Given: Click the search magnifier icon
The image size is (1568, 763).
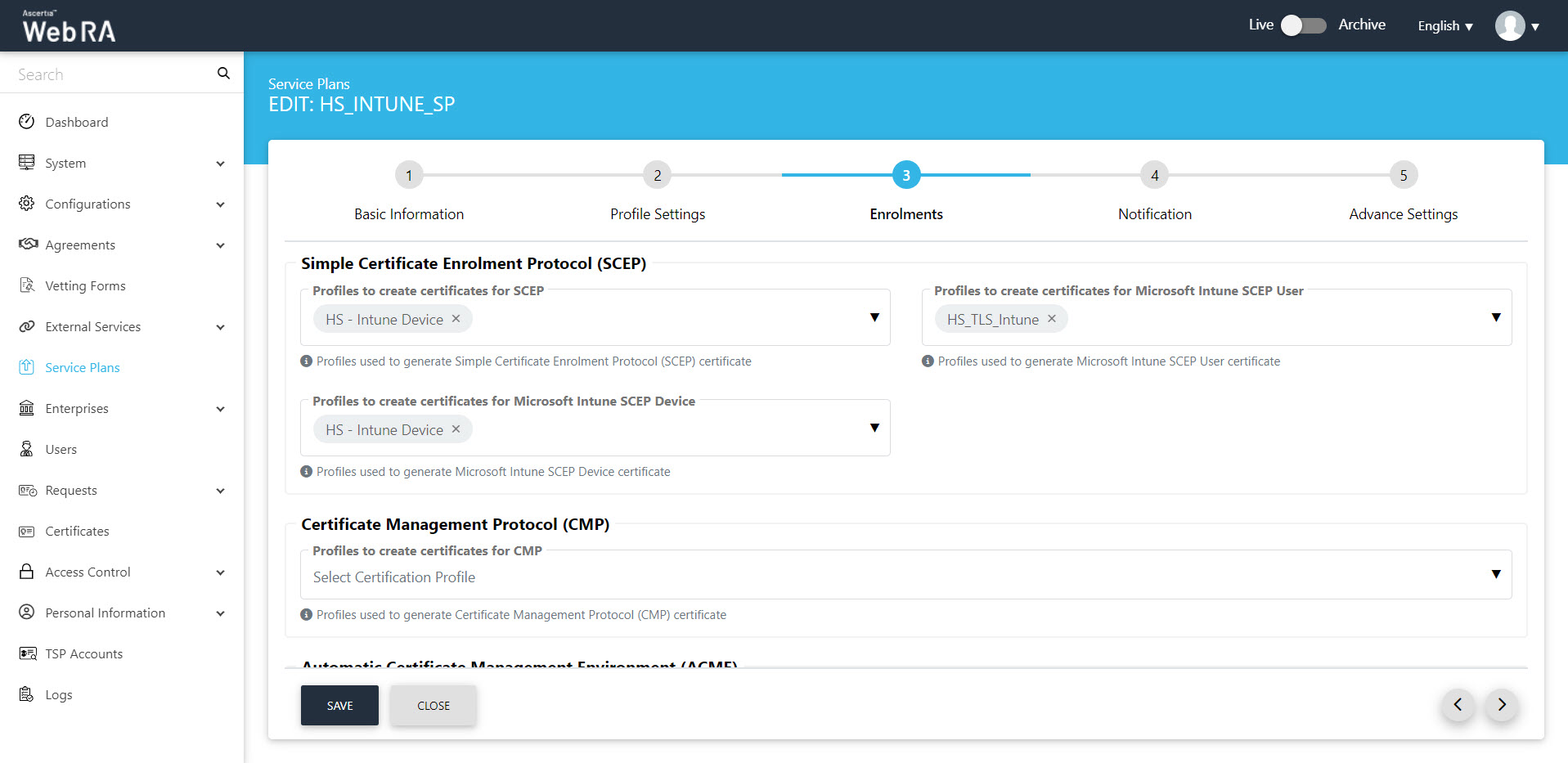Looking at the screenshot, I should (223, 74).
